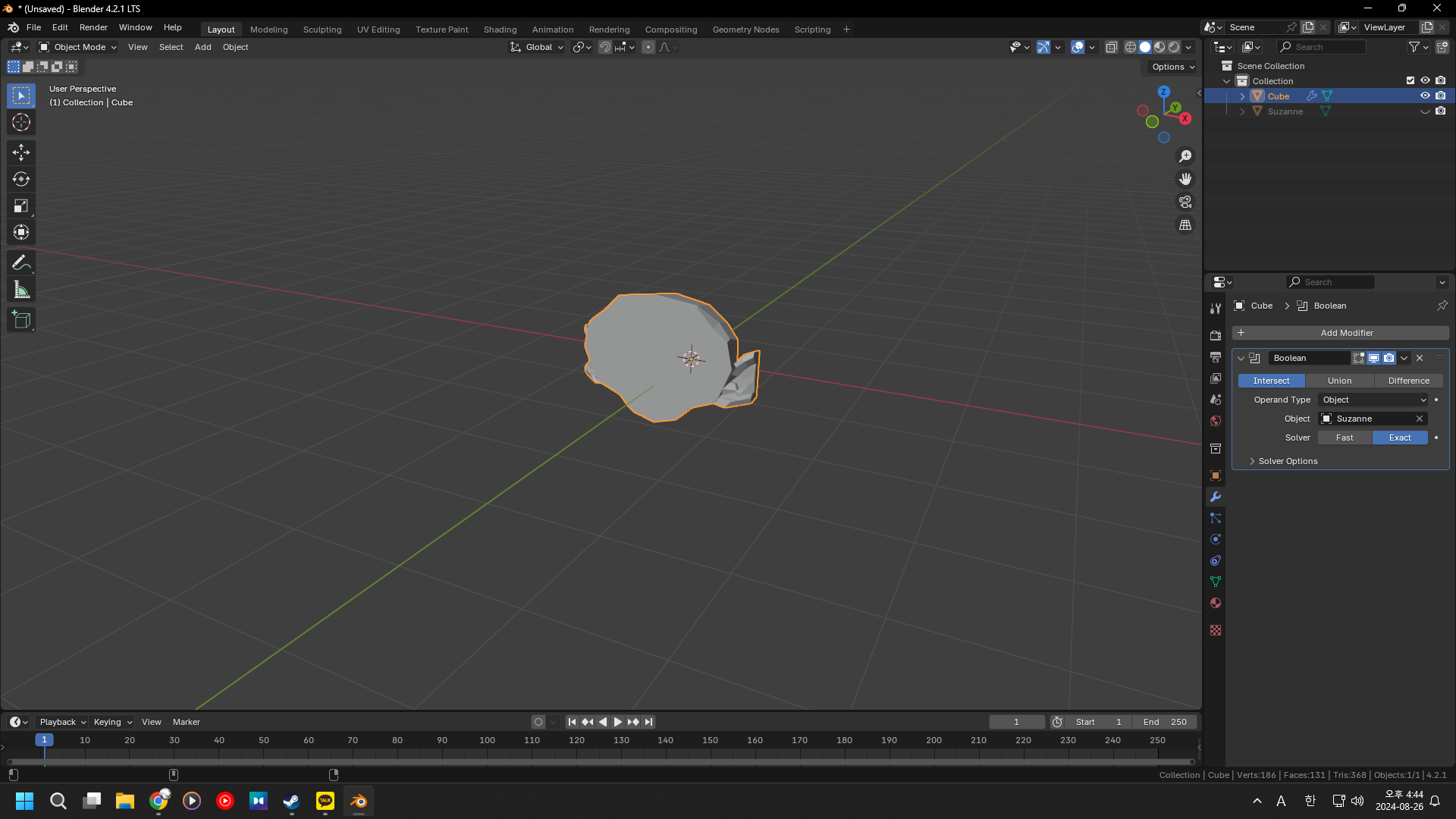The width and height of the screenshot is (1456, 819).
Task: Click the Add Modifier button
Action: (x=1341, y=333)
